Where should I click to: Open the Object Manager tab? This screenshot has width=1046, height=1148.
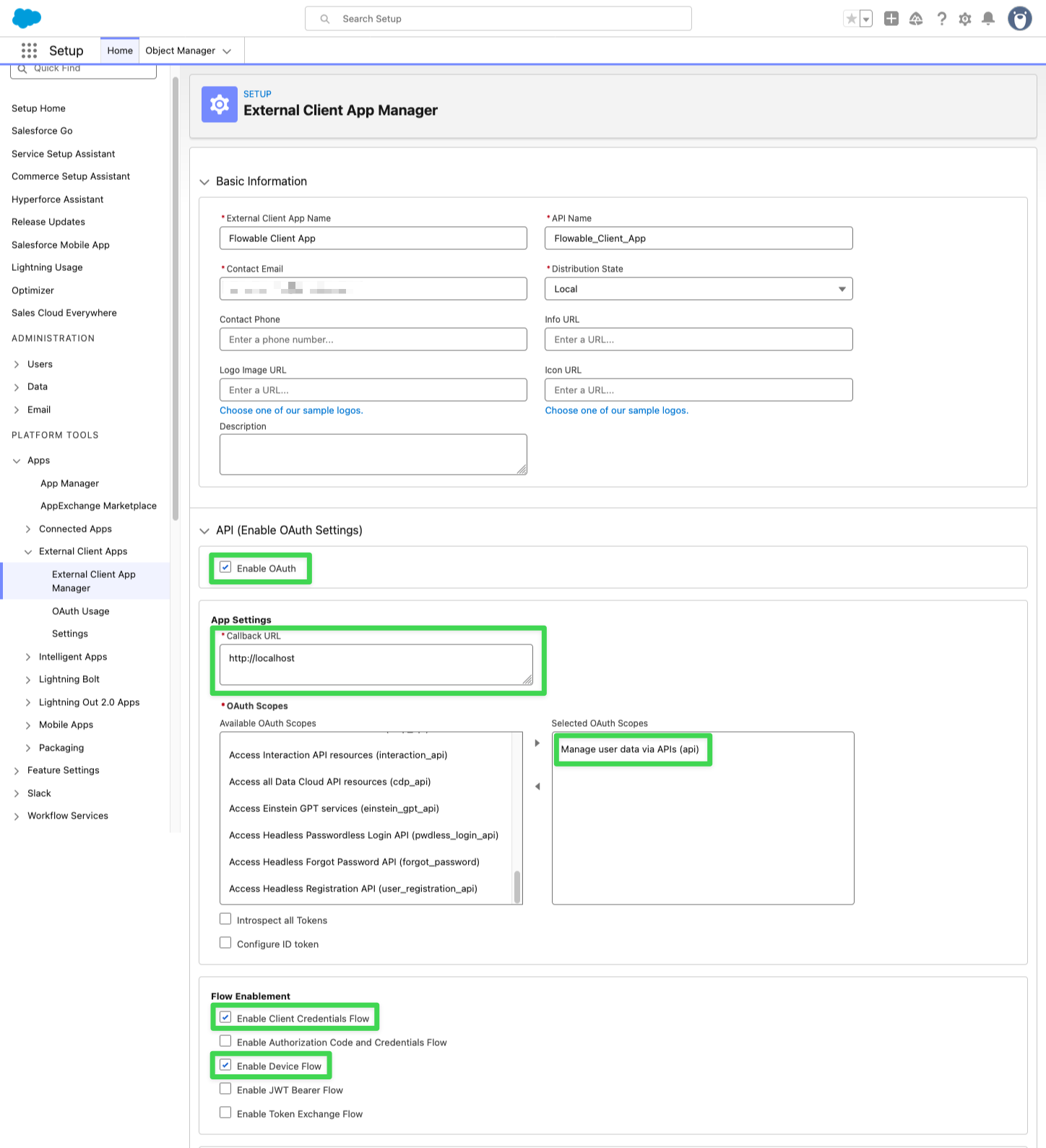point(181,51)
